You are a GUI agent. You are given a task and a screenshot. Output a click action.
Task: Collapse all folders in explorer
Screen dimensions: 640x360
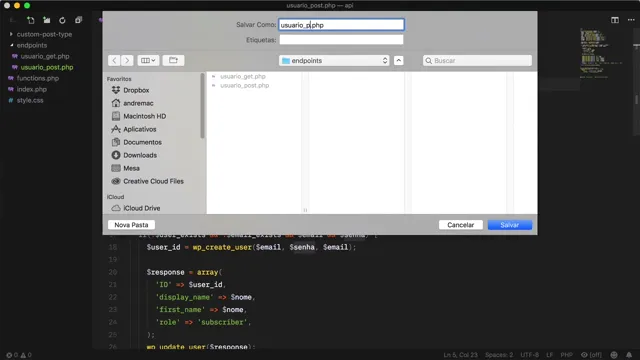(x=78, y=20)
